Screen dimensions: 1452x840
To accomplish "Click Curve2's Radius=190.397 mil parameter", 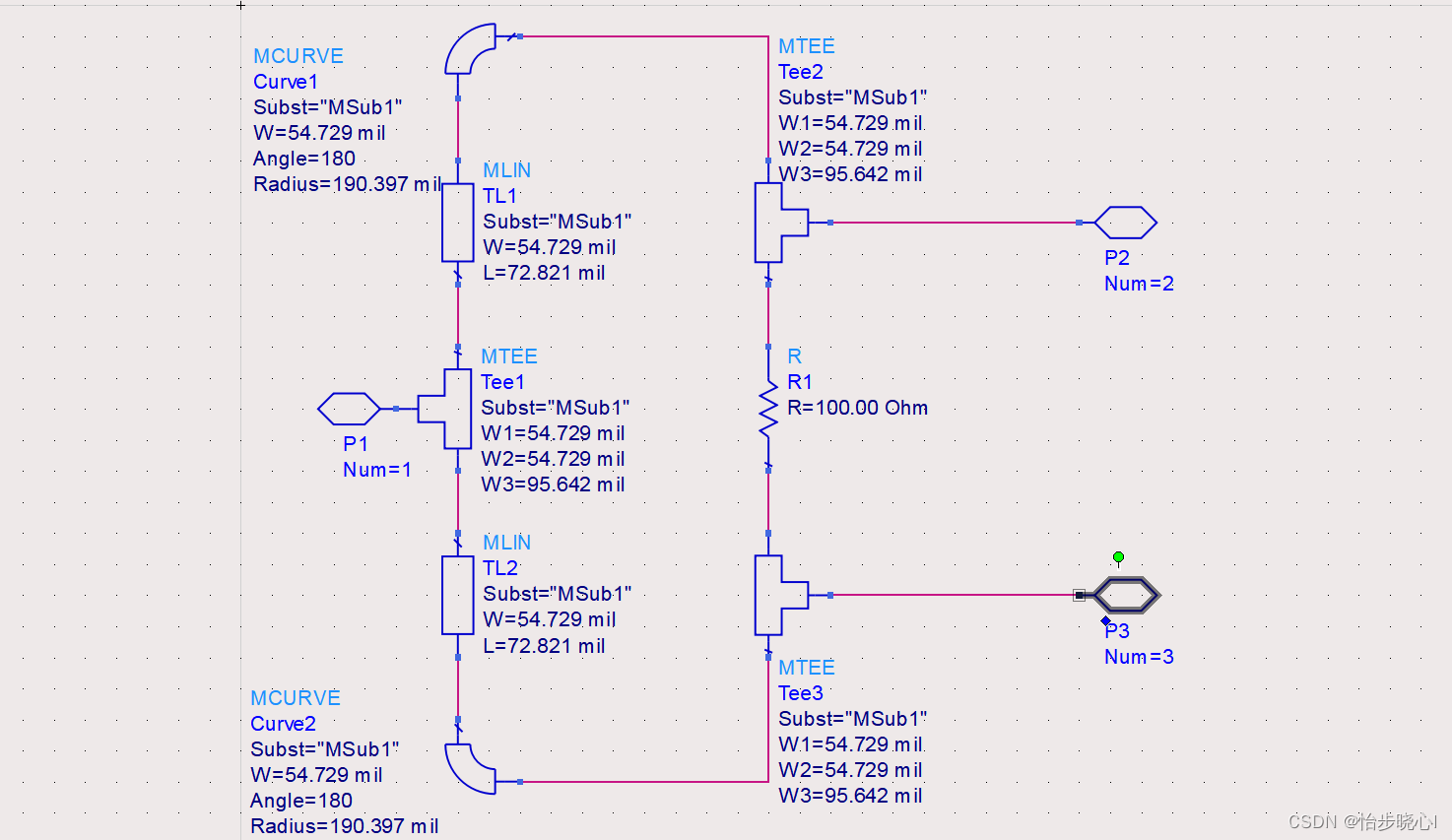I will tap(345, 826).
